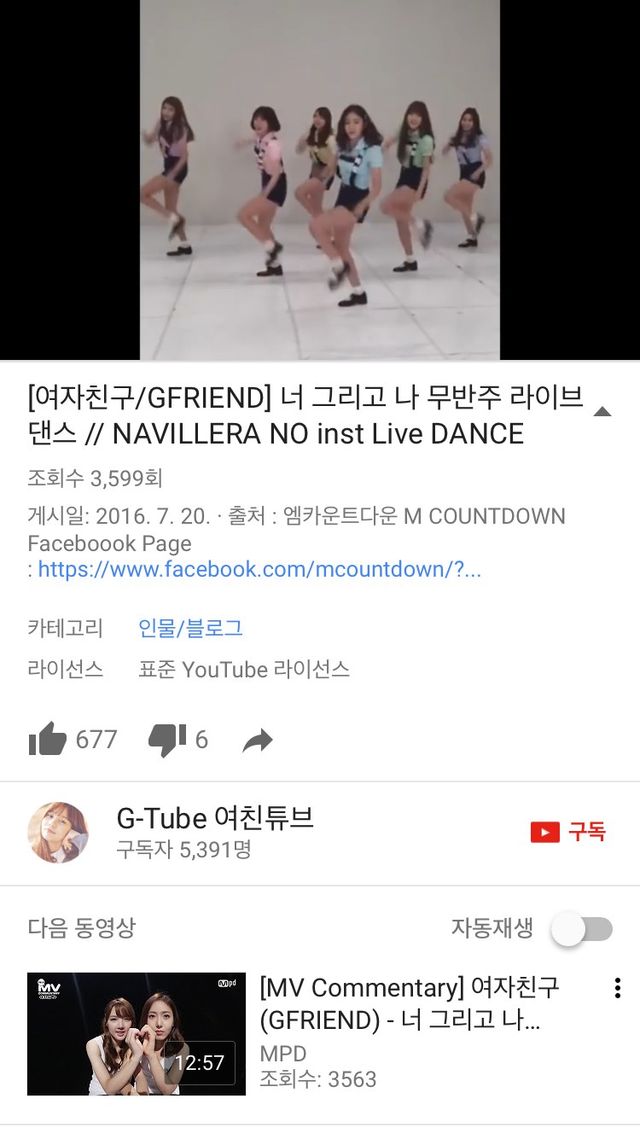Select the 677 likes count
640x1138 pixels.
96,740
